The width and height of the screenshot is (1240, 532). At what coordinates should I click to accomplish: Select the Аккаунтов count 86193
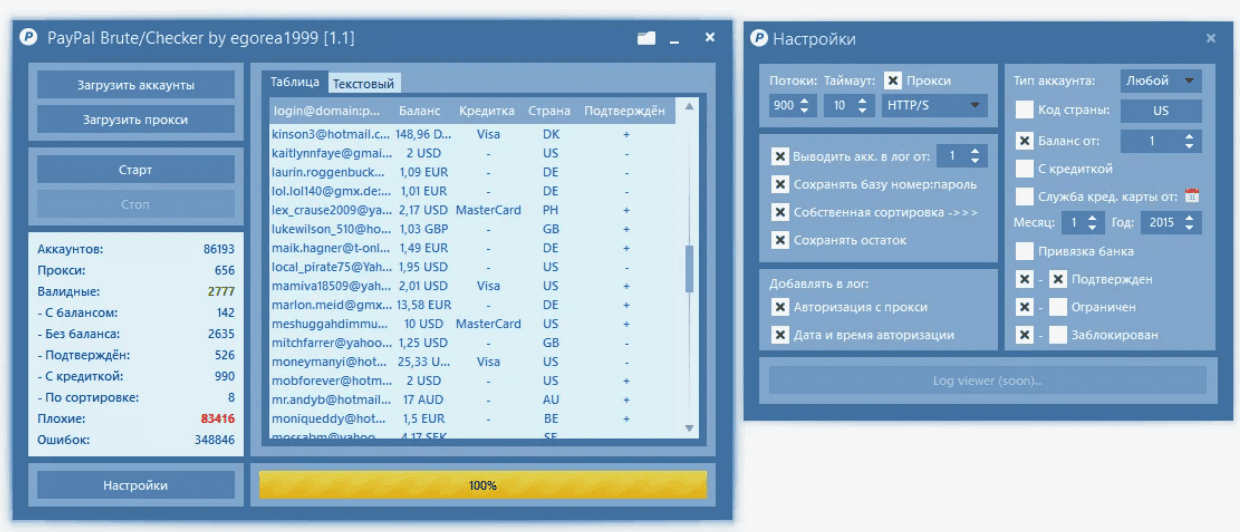click(x=219, y=249)
